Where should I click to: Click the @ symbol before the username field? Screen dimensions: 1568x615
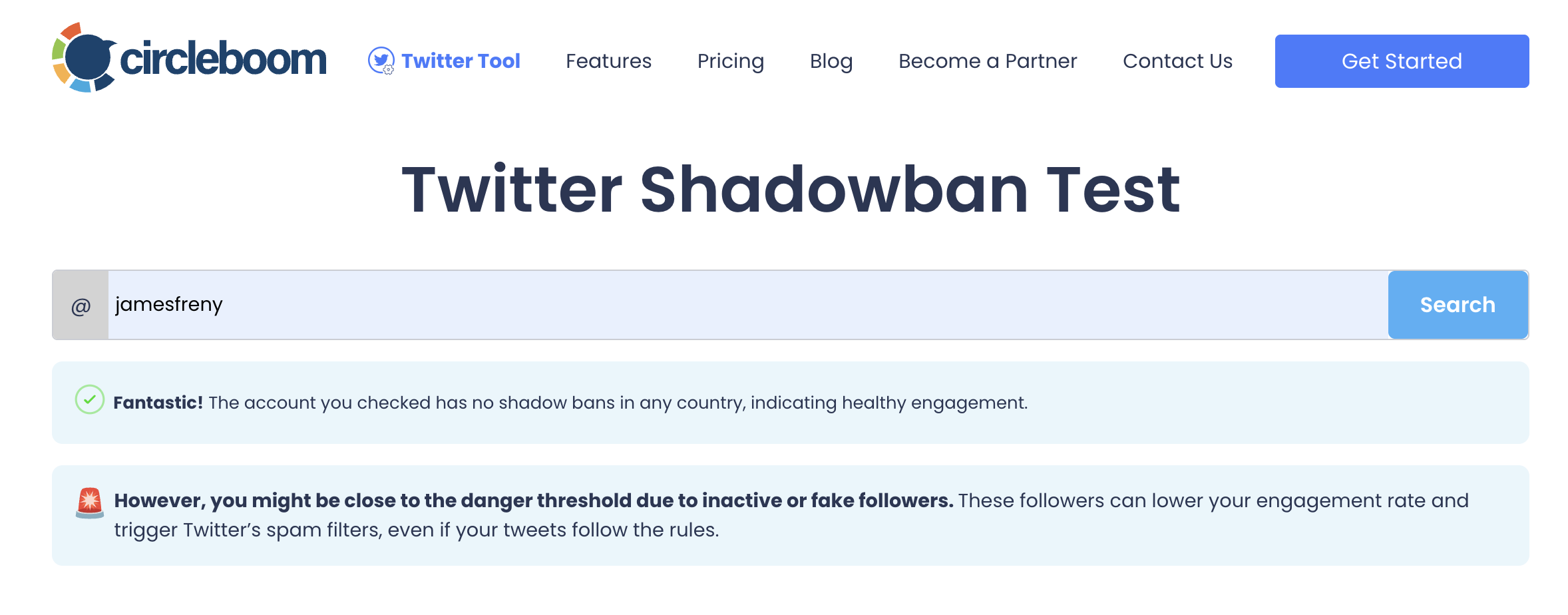tap(81, 304)
